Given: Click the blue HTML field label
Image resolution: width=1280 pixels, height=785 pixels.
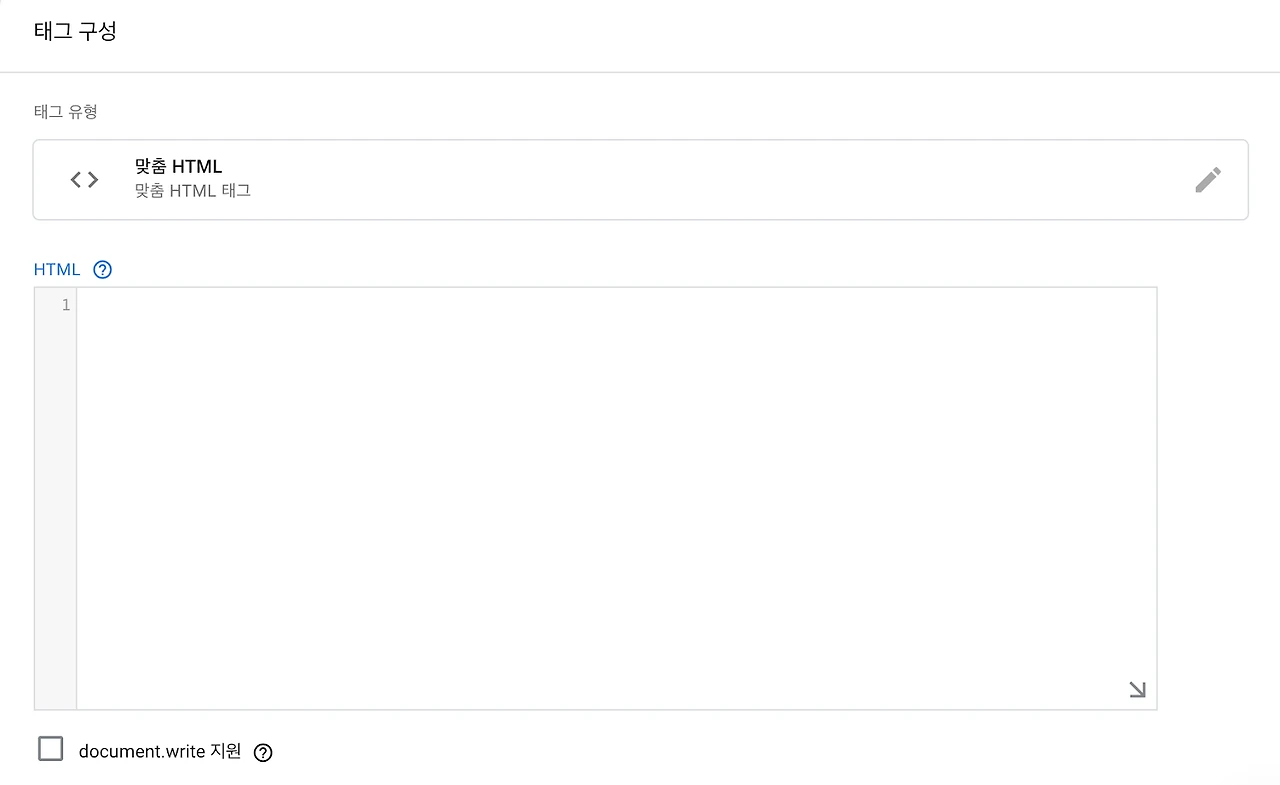Looking at the screenshot, I should [57, 270].
